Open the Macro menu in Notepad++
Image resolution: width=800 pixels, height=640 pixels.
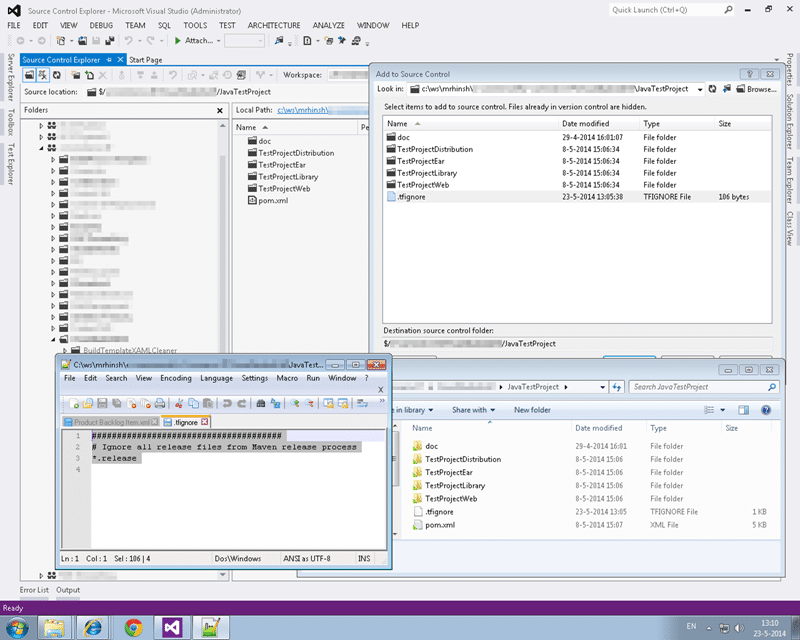287,378
